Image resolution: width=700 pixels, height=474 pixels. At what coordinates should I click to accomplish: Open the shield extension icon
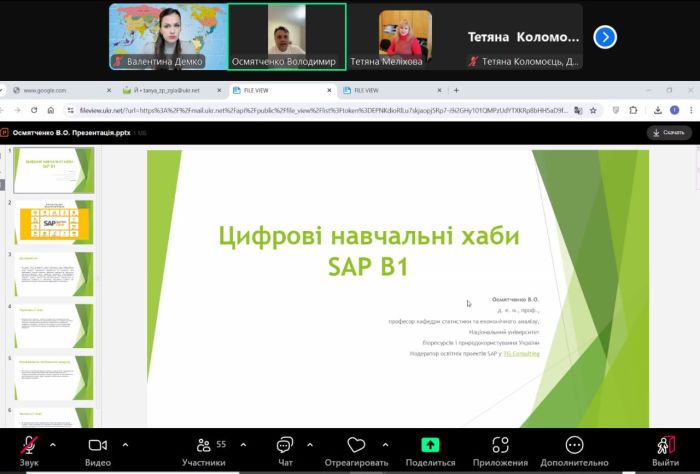click(616, 110)
